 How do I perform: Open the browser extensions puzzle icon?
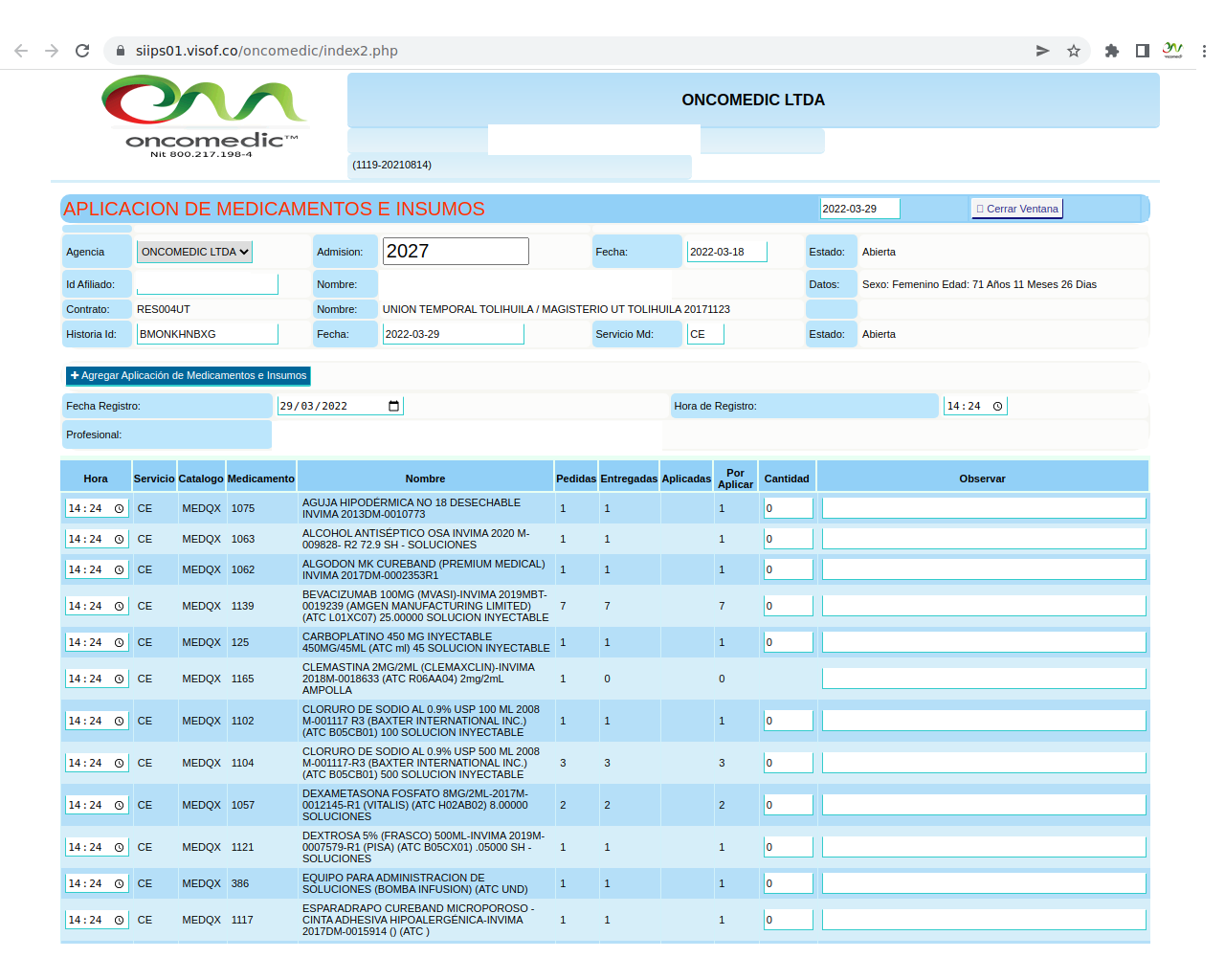click(x=1111, y=51)
